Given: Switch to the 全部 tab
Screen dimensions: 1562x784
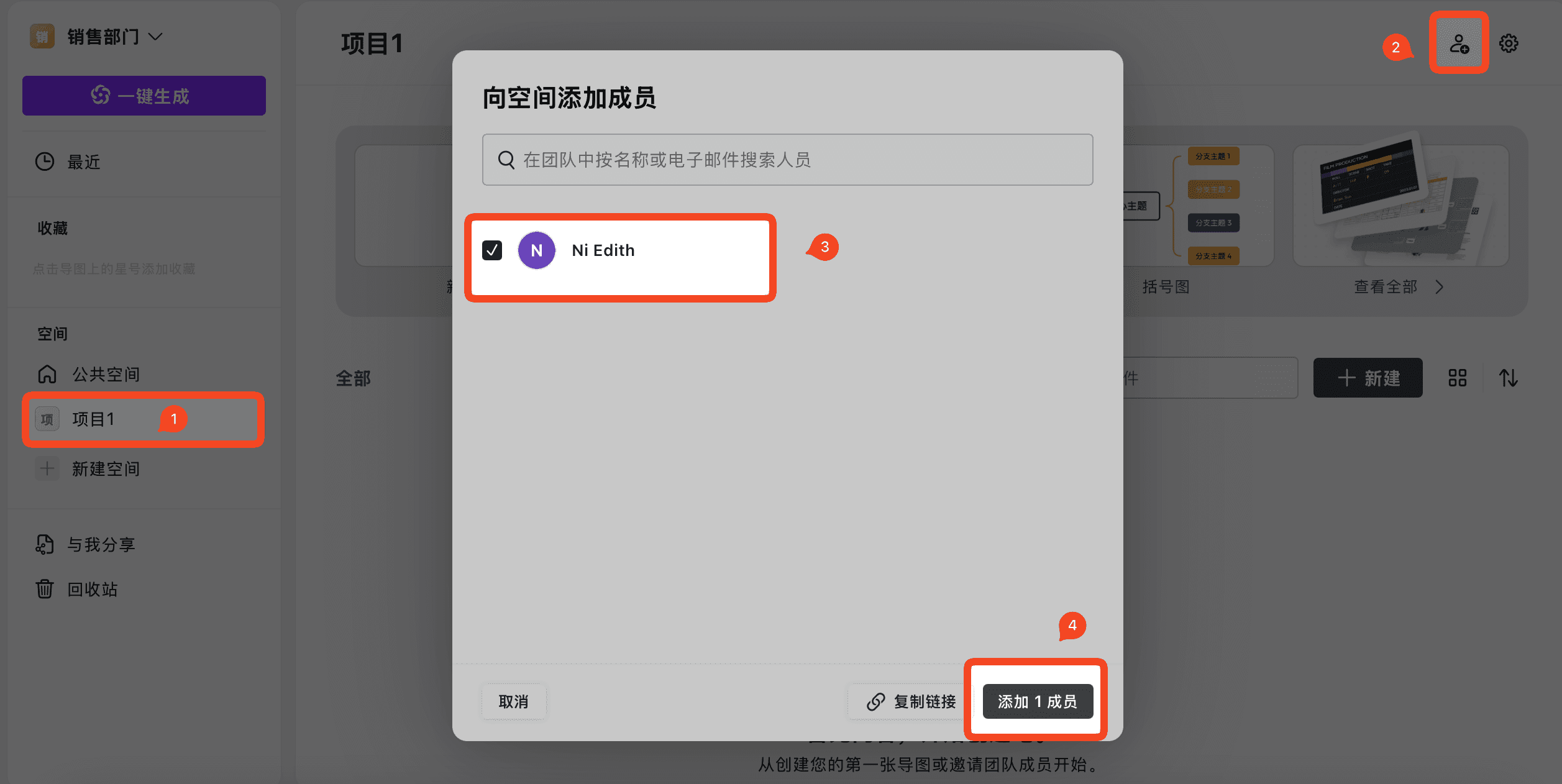Looking at the screenshot, I should point(353,378).
